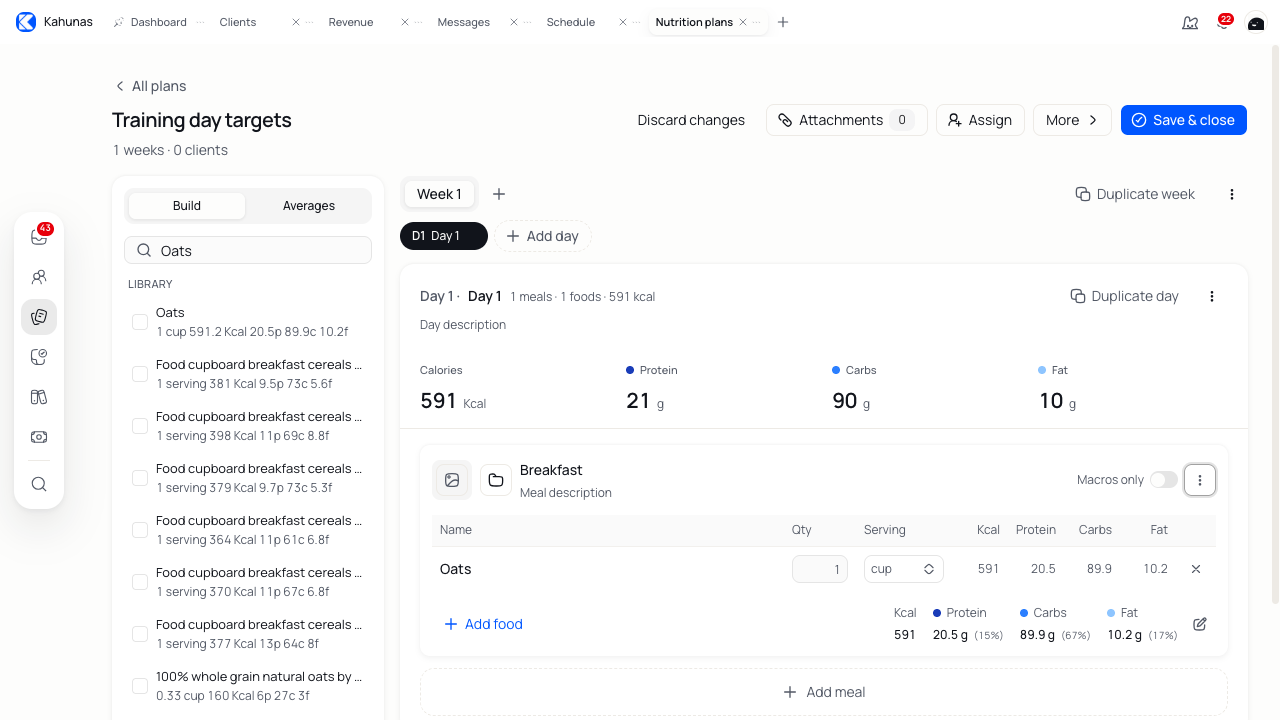Click the sidebar search magnifier icon
The height and width of the screenshot is (720, 1280).
pyautogui.click(x=39, y=484)
